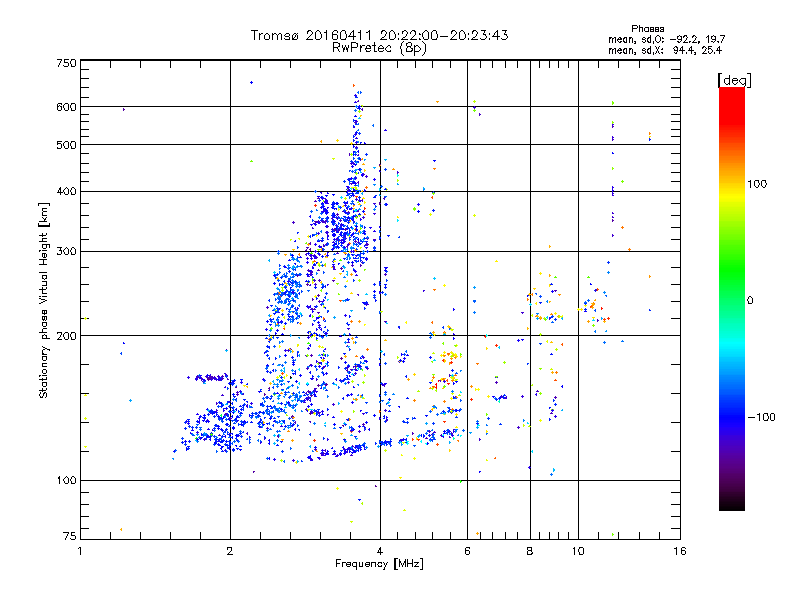Click the y-axis '500' tick label
The image size is (800, 600).
point(67,145)
